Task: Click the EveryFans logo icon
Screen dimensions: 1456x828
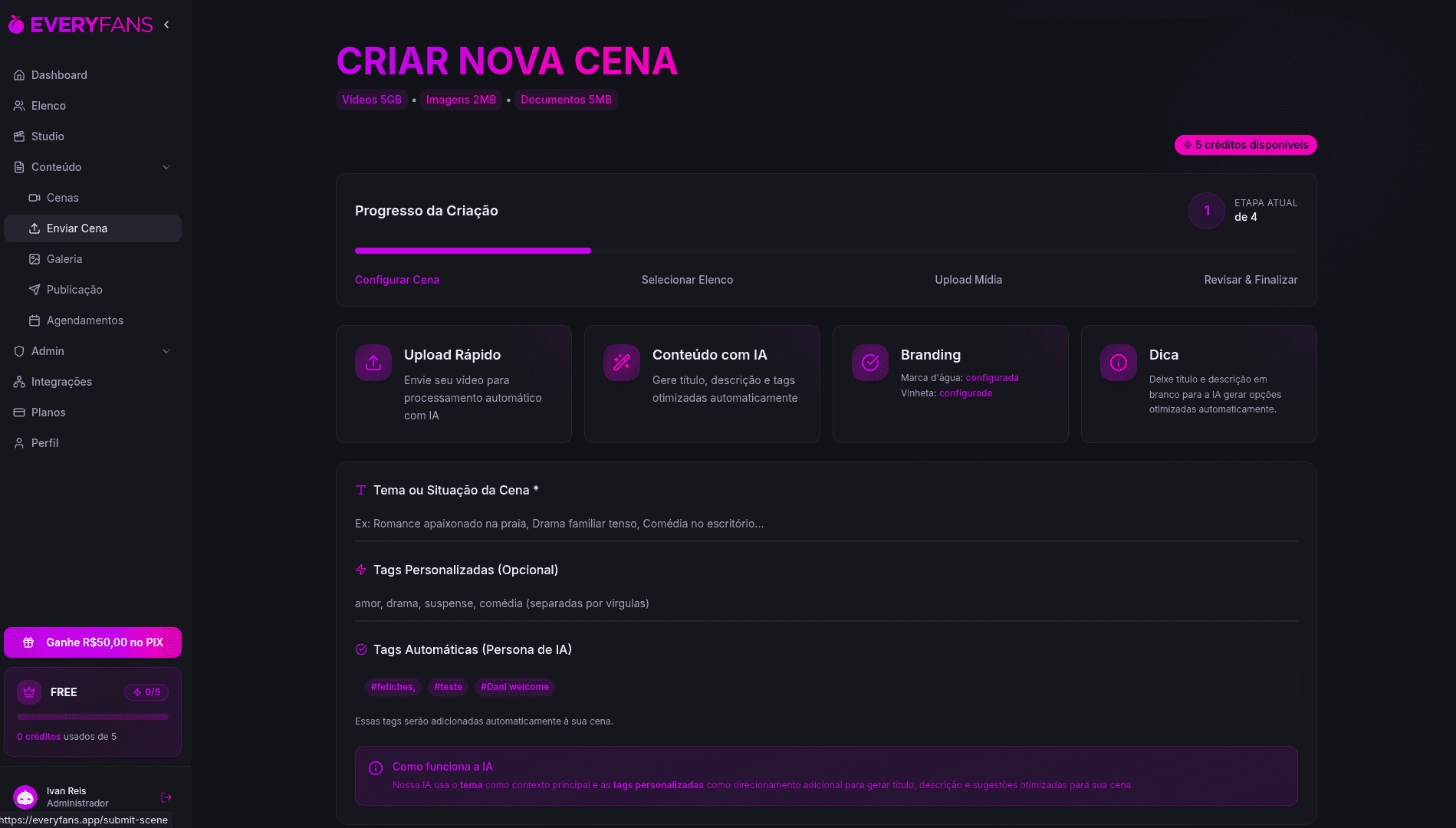Action: (x=15, y=24)
